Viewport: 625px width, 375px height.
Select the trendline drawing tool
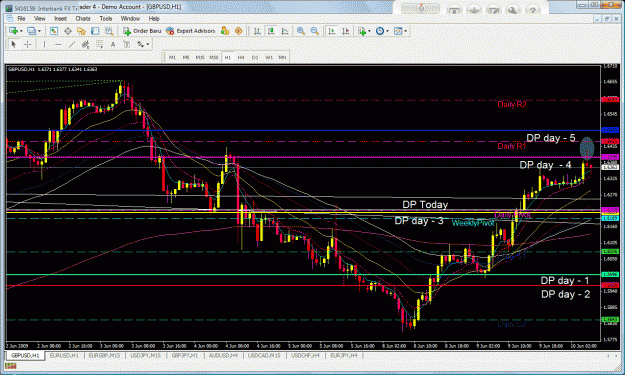[72, 44]
